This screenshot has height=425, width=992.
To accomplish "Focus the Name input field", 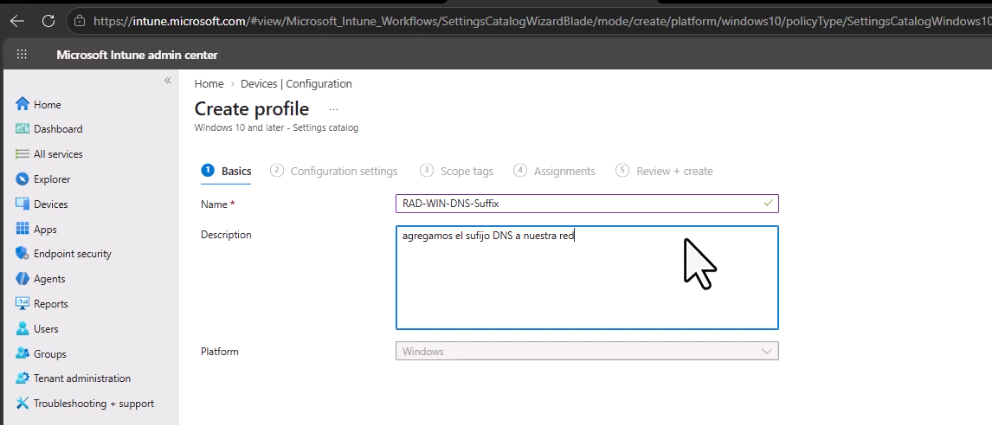I will [x=587, y=204].
